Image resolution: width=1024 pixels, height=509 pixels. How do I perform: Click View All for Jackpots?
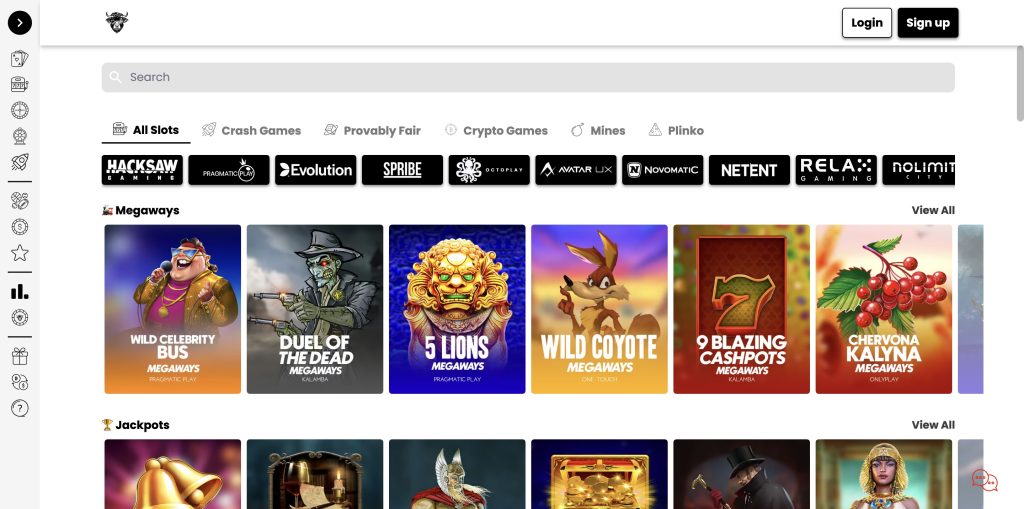point(933,425)
